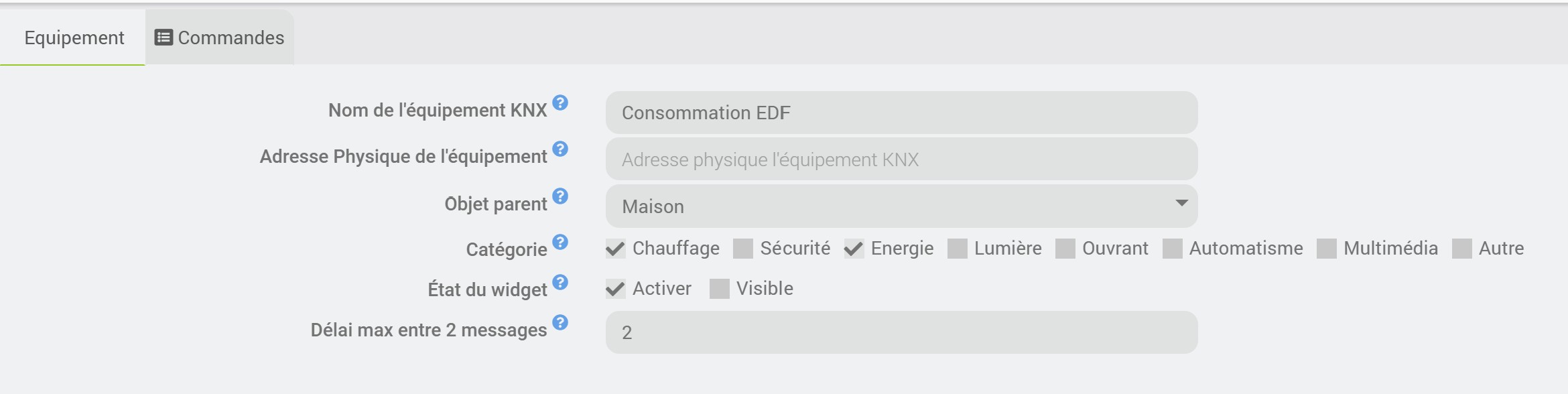Click help icon for Délai max entre 2 messages
1568x394 pixels.
coord(560,322)
